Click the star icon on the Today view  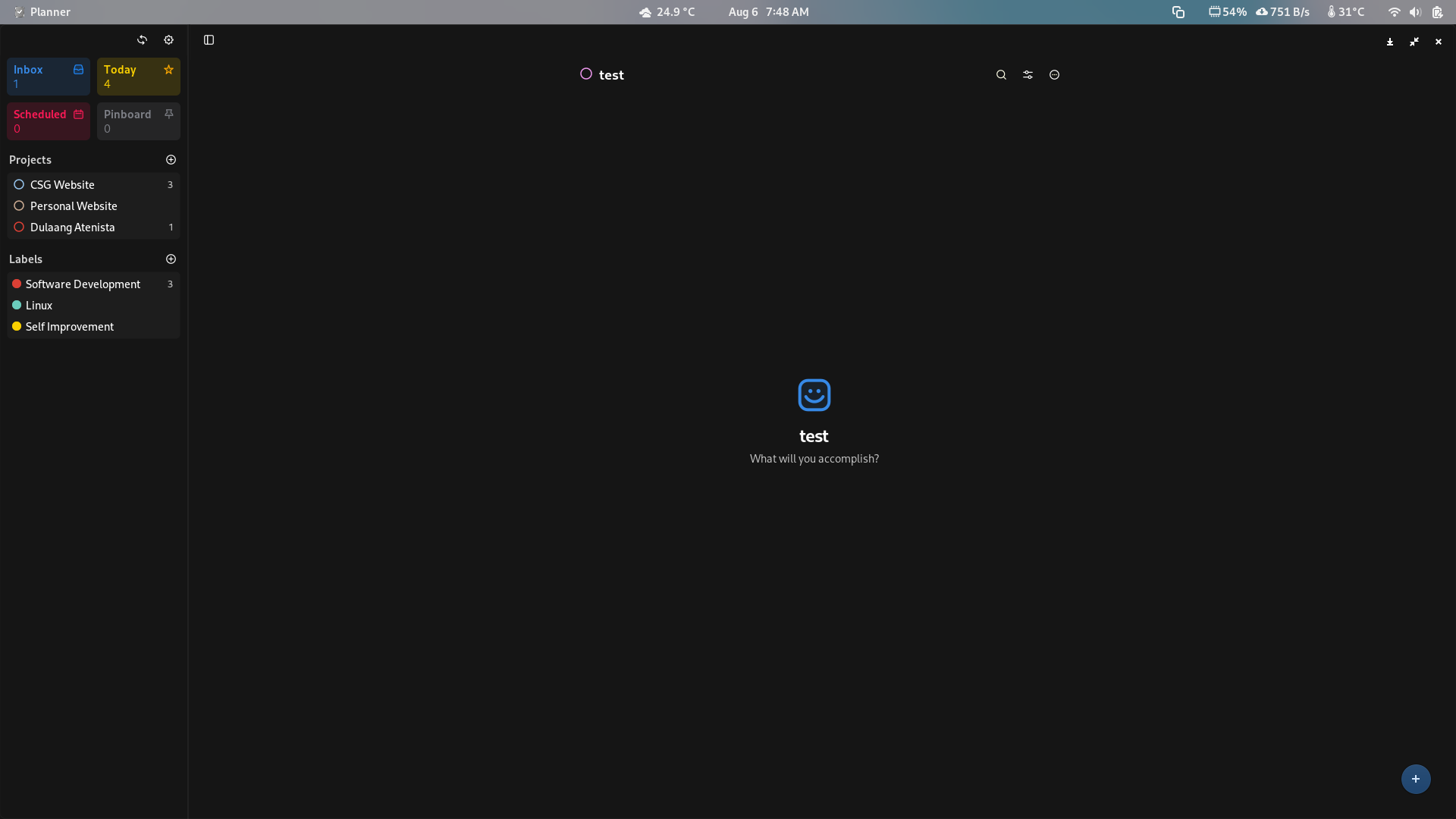[168, 69]
